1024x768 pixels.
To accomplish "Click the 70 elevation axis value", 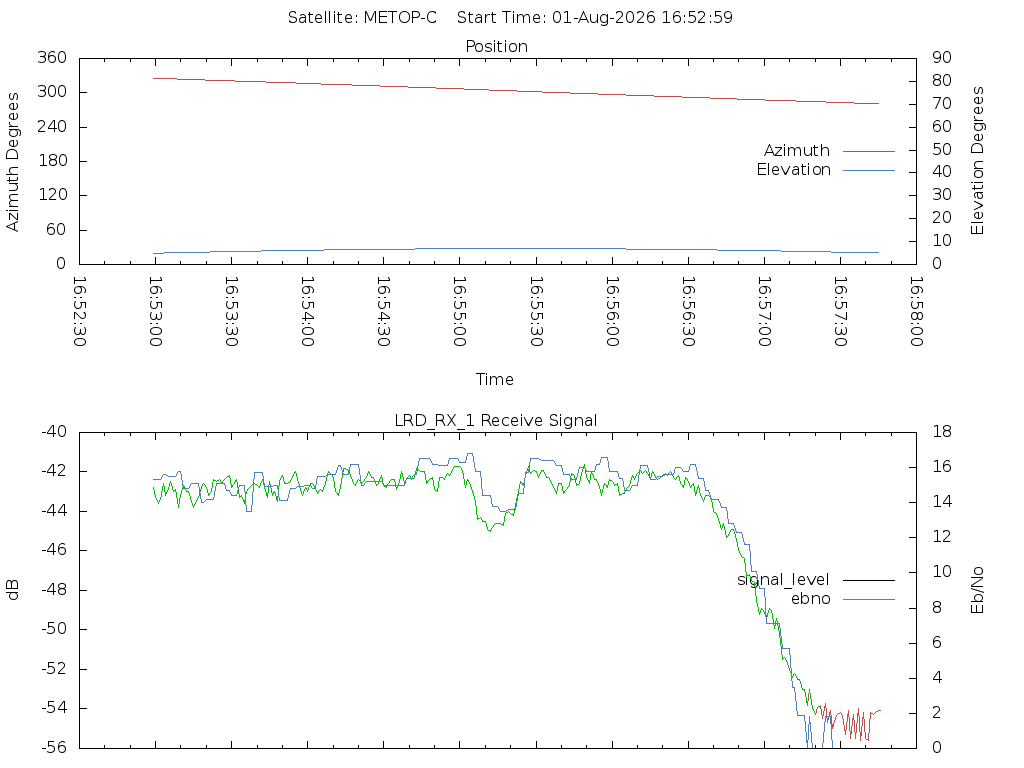I will point(942,103).
